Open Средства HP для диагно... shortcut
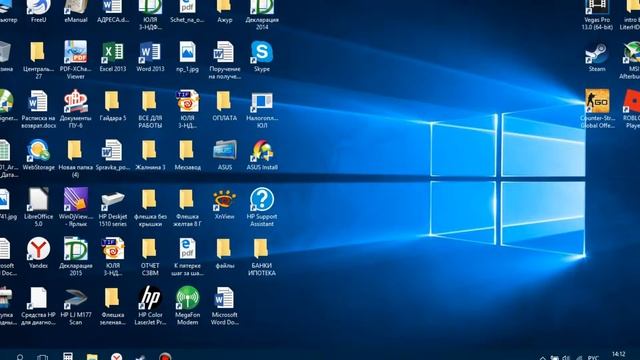Viewport: 640px width, 360px height. coord(38,306)
